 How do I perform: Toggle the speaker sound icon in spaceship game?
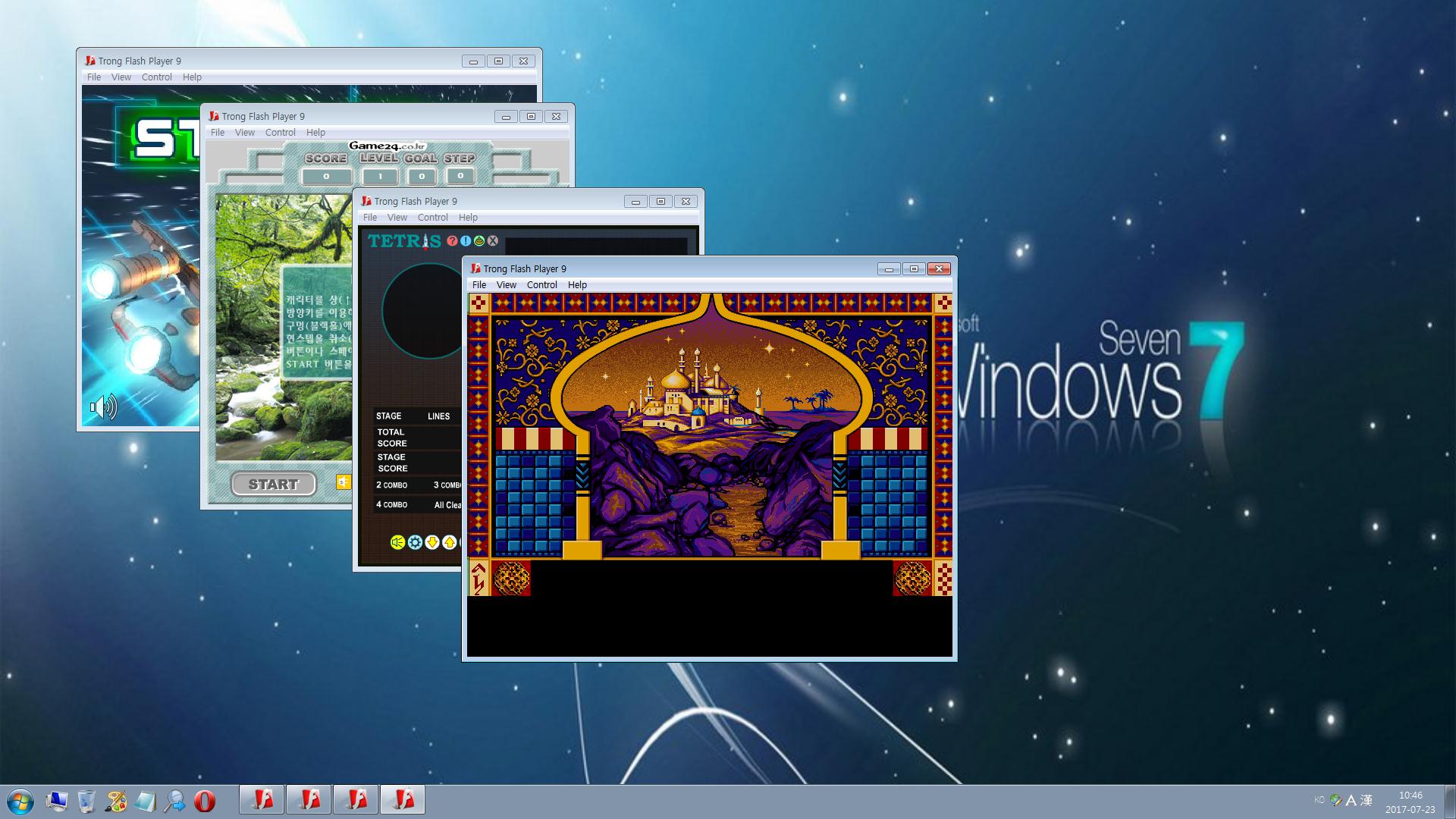coord(103,407)
